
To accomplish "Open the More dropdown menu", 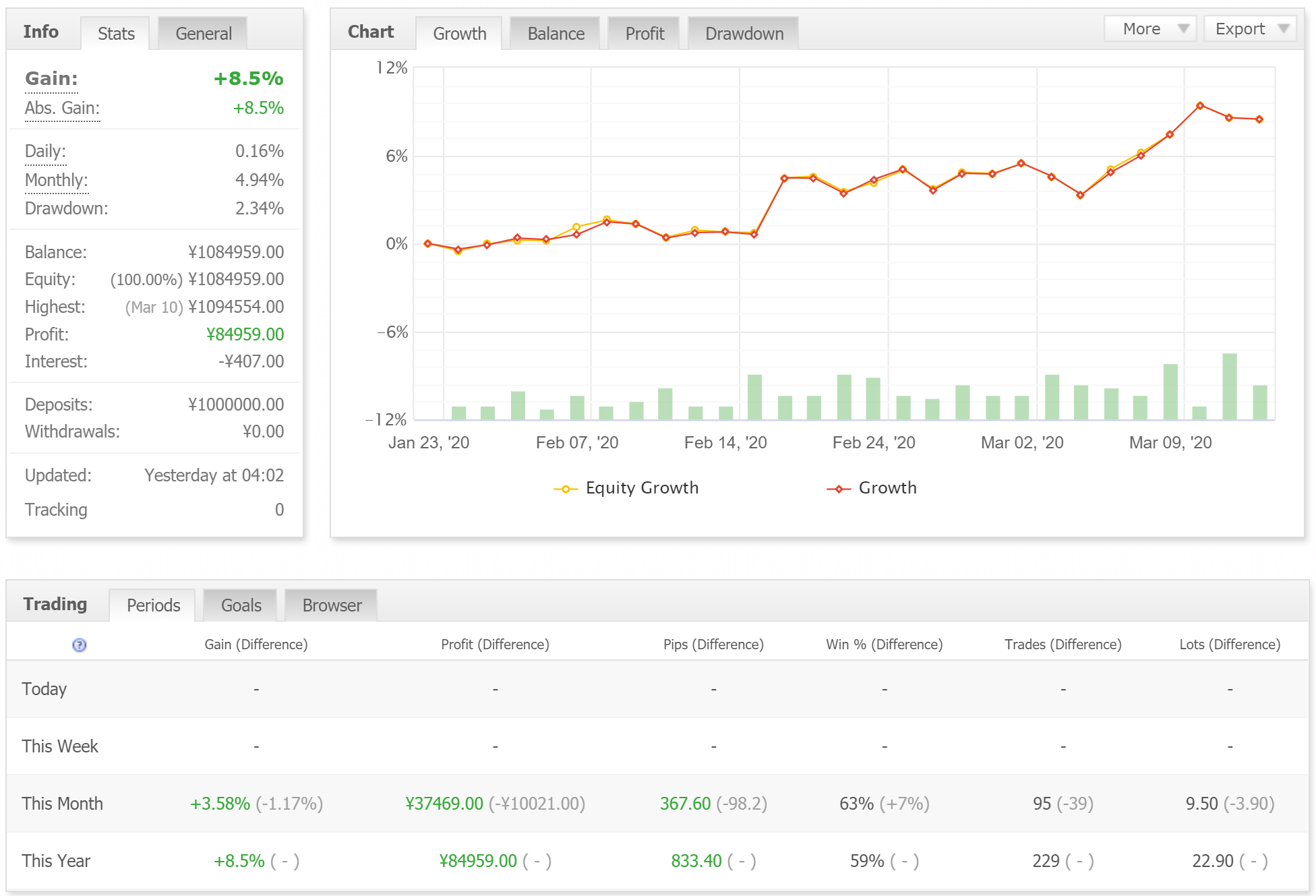I will (x=1150, y=29).
